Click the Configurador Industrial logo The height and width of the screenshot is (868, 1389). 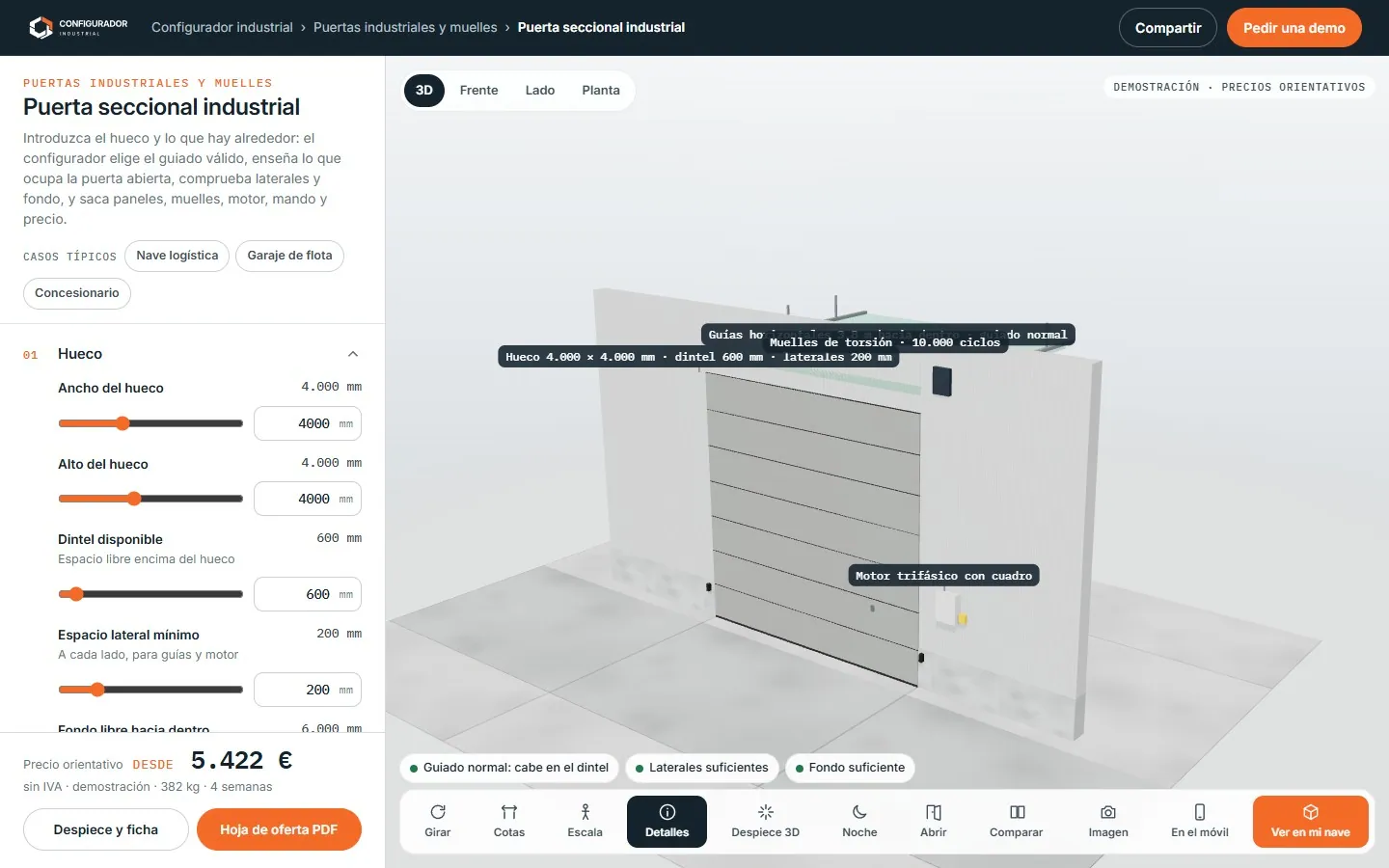[78, 27]
